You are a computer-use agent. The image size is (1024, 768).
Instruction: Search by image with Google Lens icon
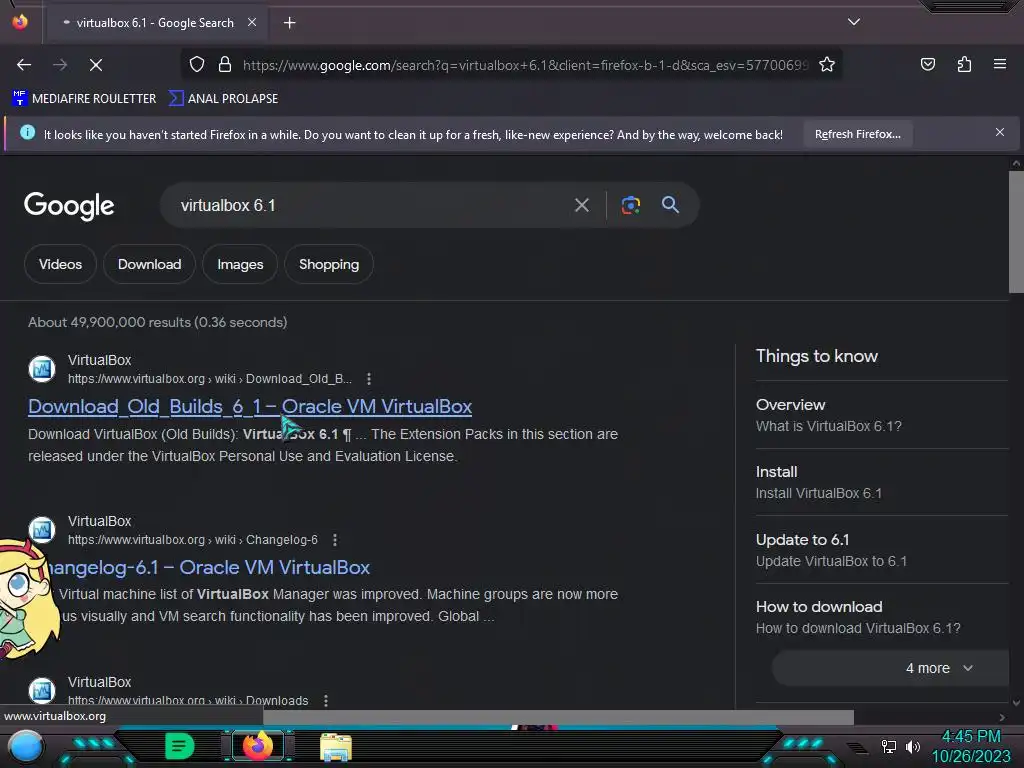point(630,205)
